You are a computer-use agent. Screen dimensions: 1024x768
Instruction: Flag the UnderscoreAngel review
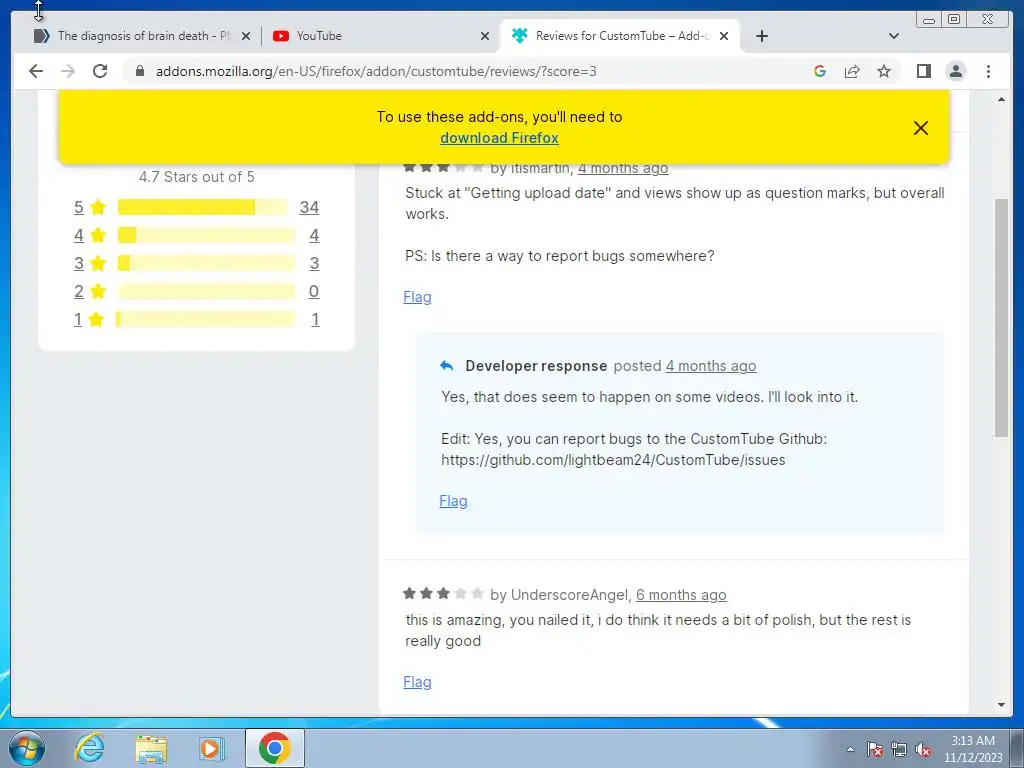coord(417,682)
